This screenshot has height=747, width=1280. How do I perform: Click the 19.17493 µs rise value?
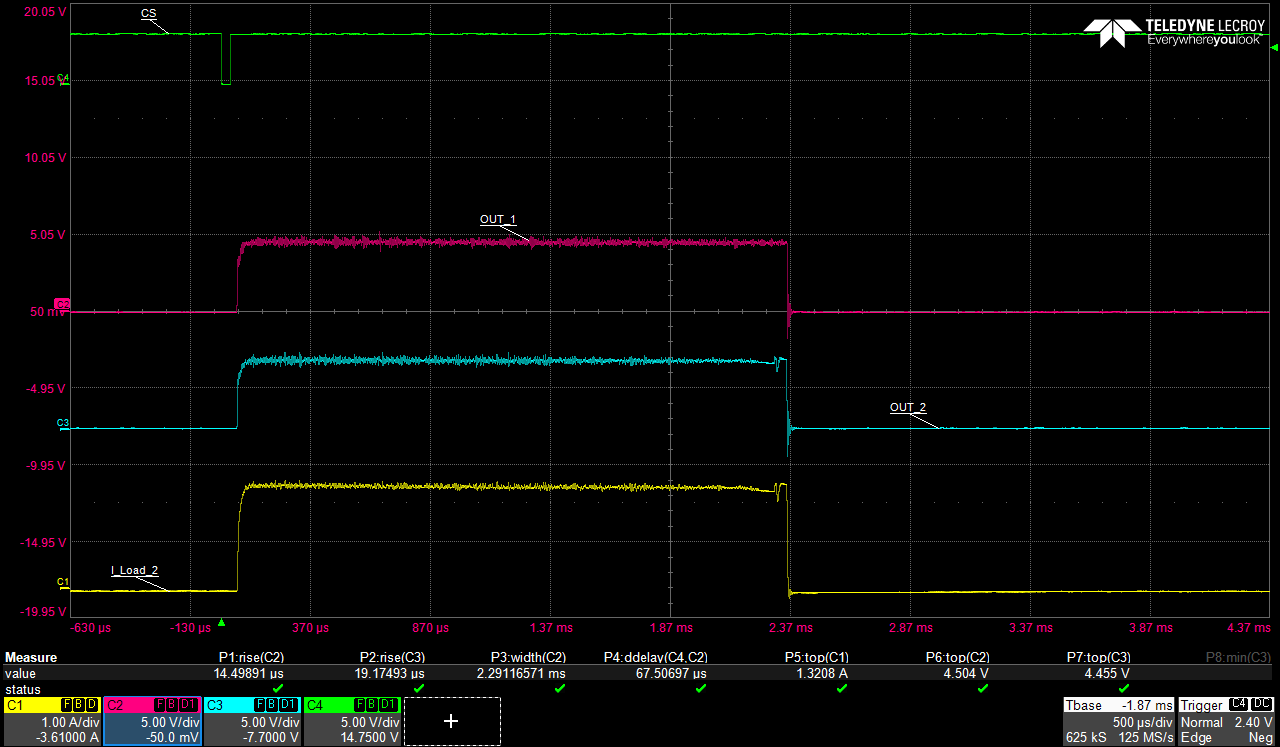tap(390, 674)
